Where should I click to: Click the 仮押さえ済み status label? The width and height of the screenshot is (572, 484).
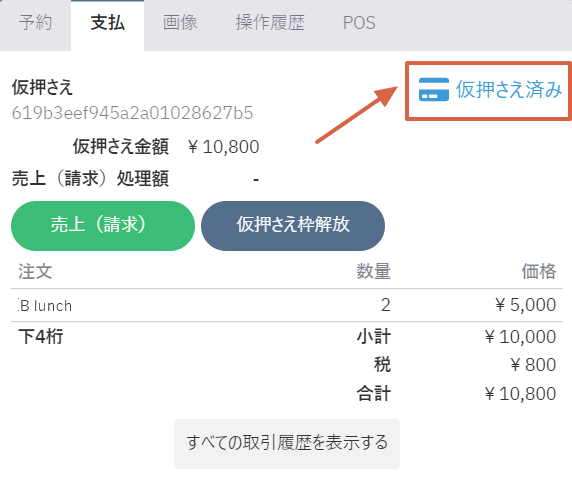click(x=509, y=89)
